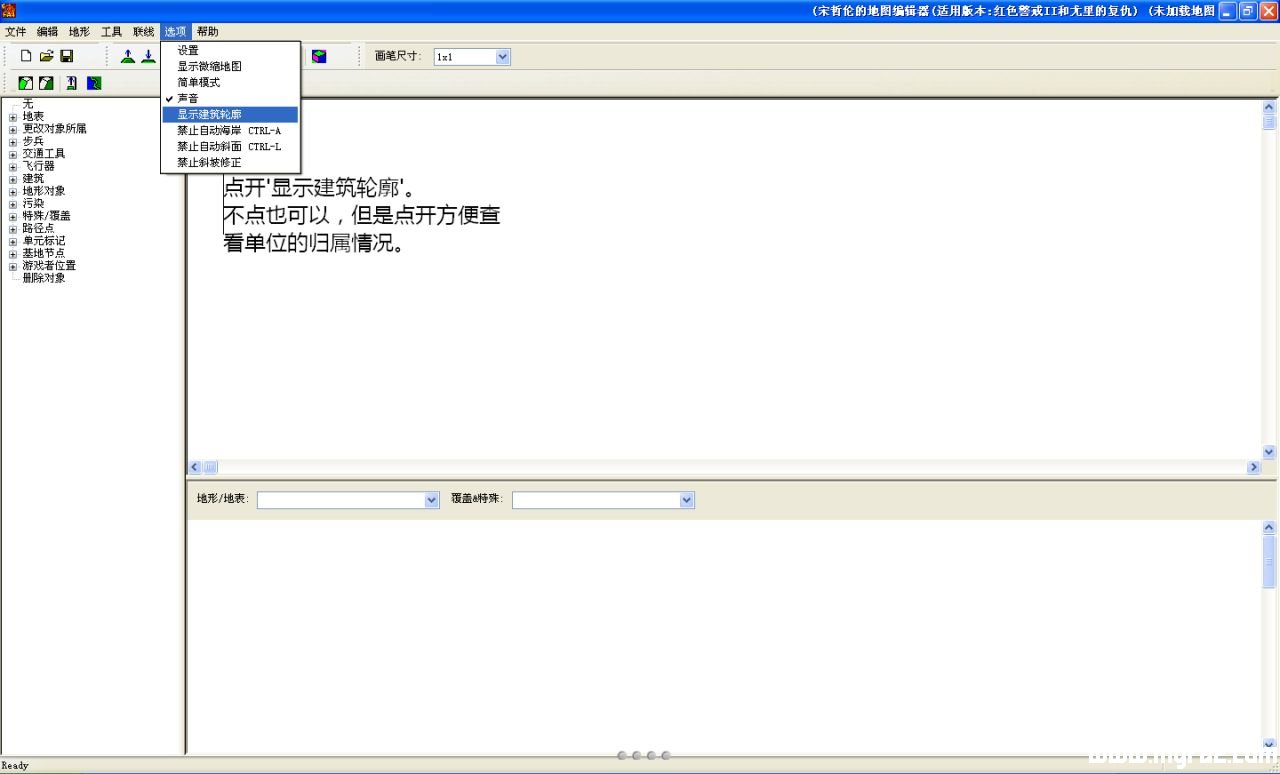This screenshot has width=1280, height=774.
Task: Expand the 建筑 tree node
Action: (x=13, y=179)
